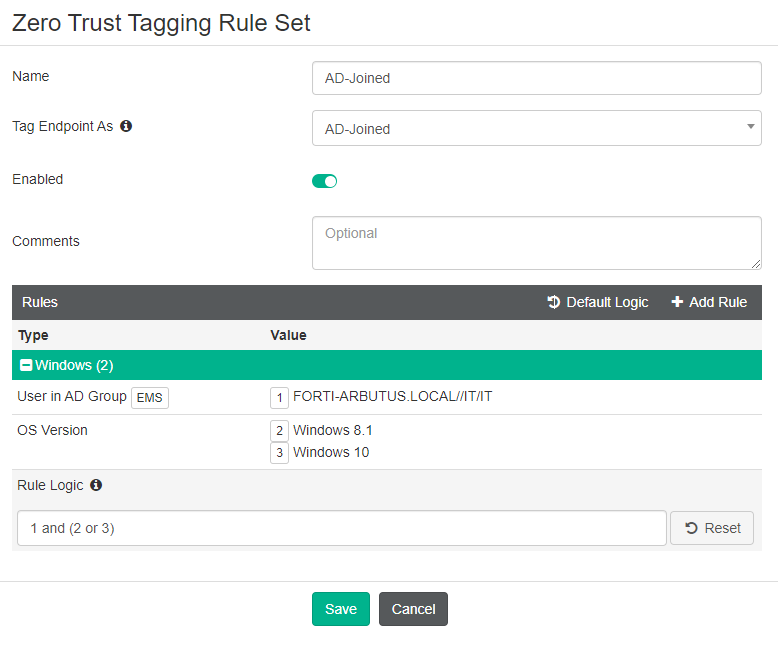Save the tagging rule set

point(340,609)
